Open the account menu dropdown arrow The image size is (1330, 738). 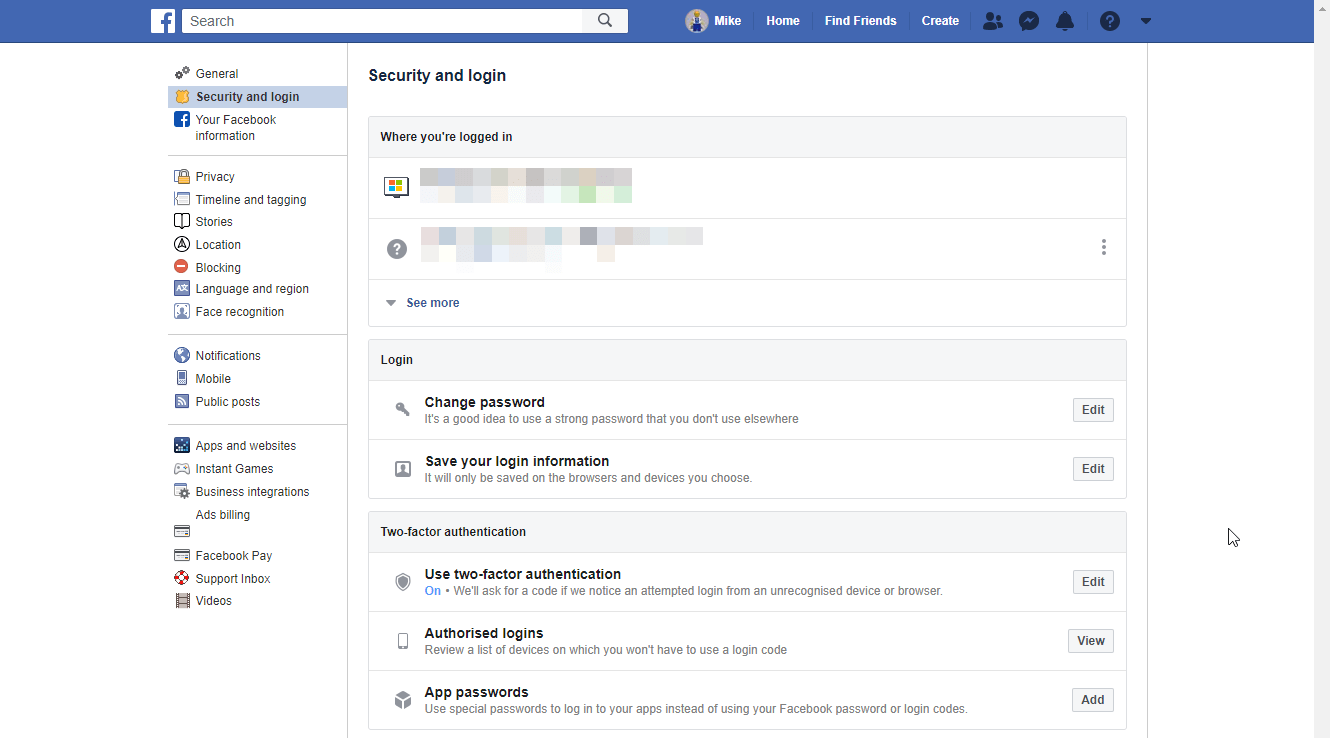click(1146, 21)
